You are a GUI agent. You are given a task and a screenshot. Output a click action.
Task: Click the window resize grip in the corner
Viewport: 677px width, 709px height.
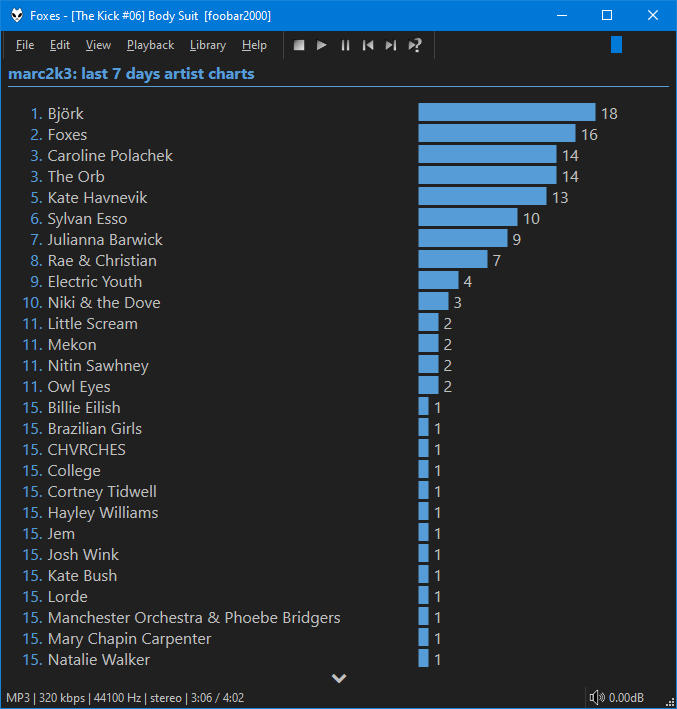click(x=670, y=702)
